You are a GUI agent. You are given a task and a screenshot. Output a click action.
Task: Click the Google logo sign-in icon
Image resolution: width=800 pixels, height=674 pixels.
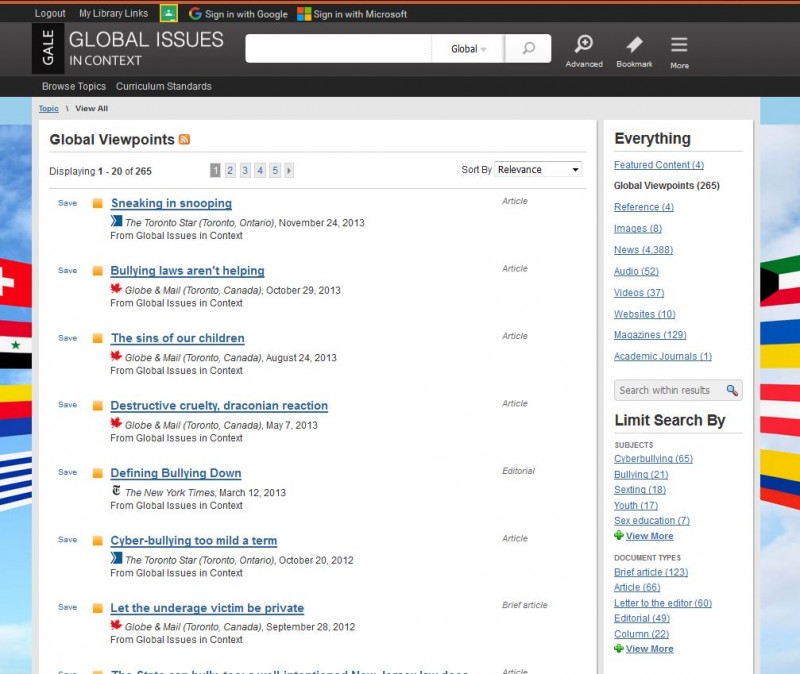point(195,14)
